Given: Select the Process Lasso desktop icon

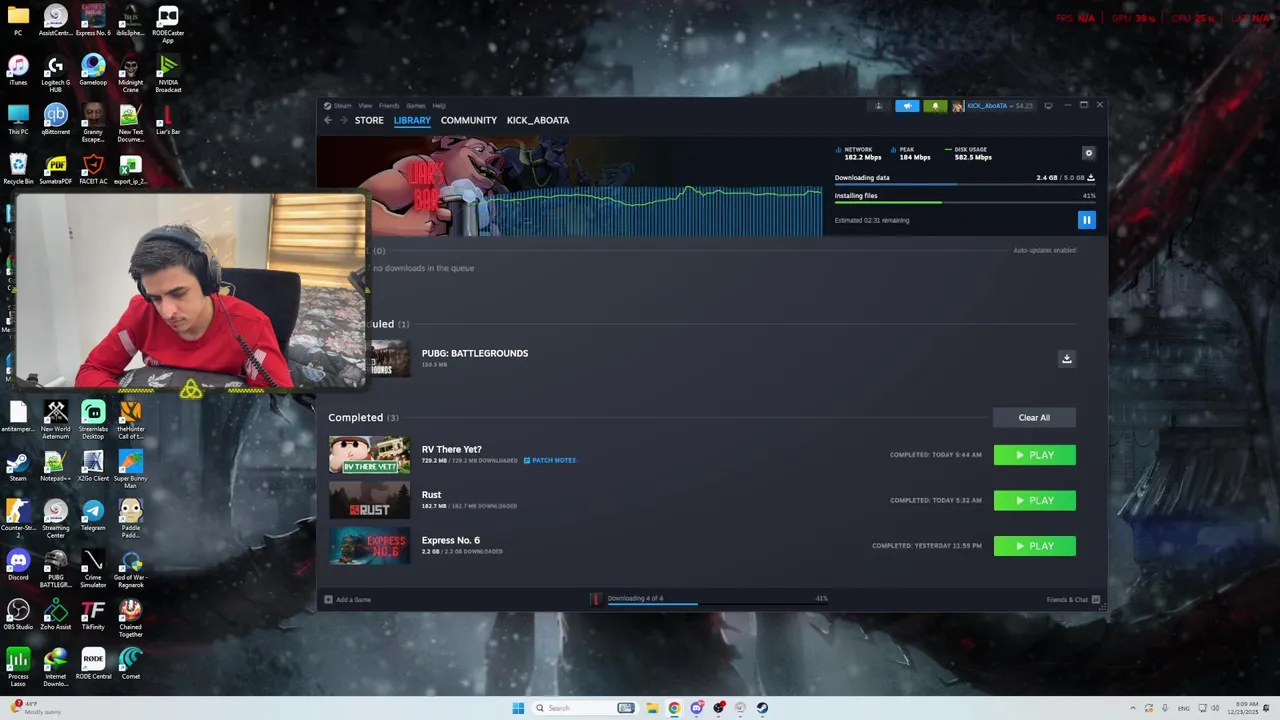Looking at the screenshot, I should pyautogui.click(x=18, y=667).
